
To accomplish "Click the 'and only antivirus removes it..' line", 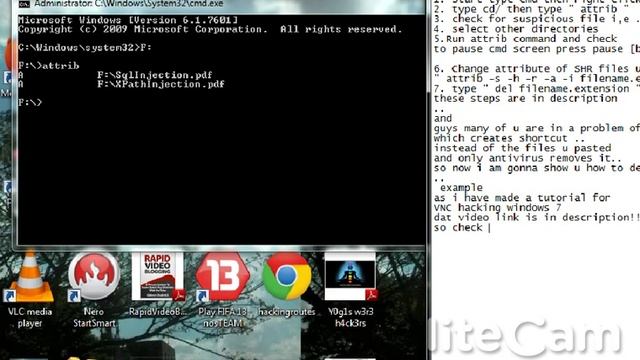I will [x=528, y=158].
